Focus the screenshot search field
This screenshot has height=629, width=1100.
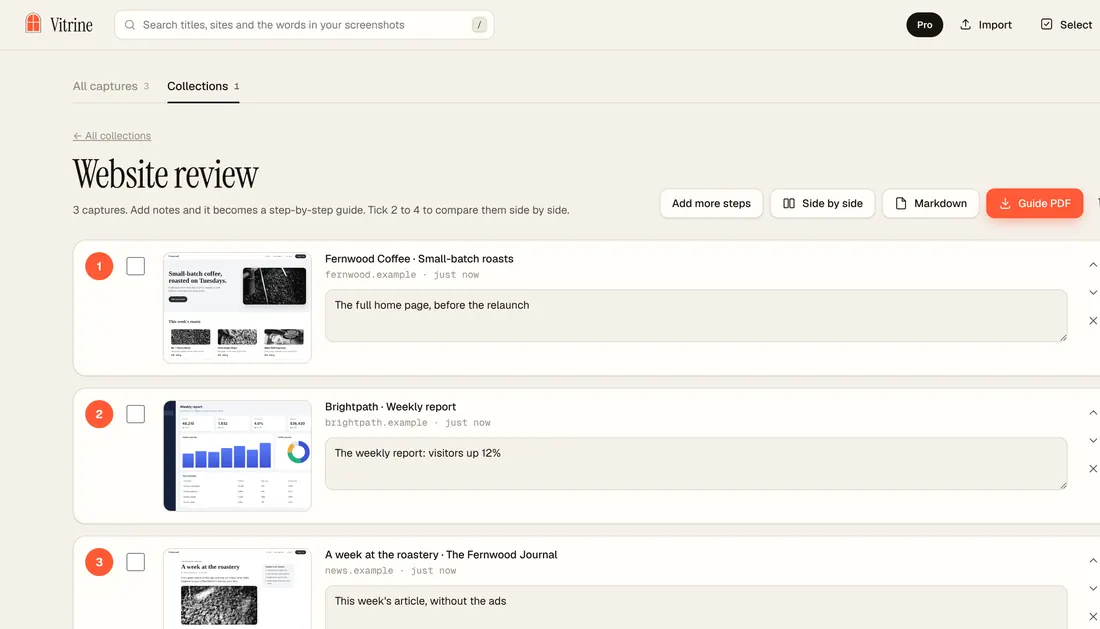[304, 25]
